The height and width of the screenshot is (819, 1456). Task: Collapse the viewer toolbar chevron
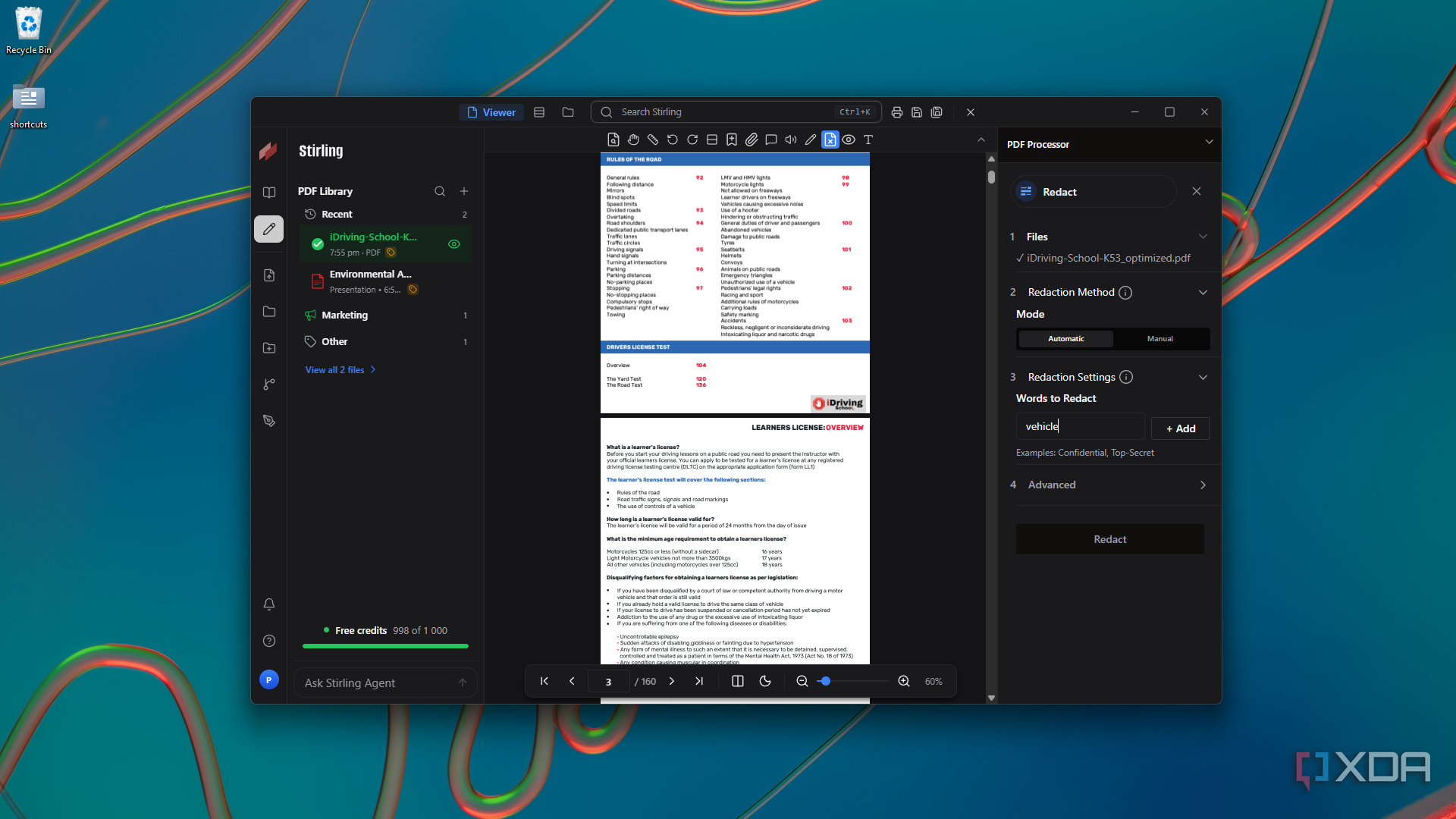[x=981, y=140]
